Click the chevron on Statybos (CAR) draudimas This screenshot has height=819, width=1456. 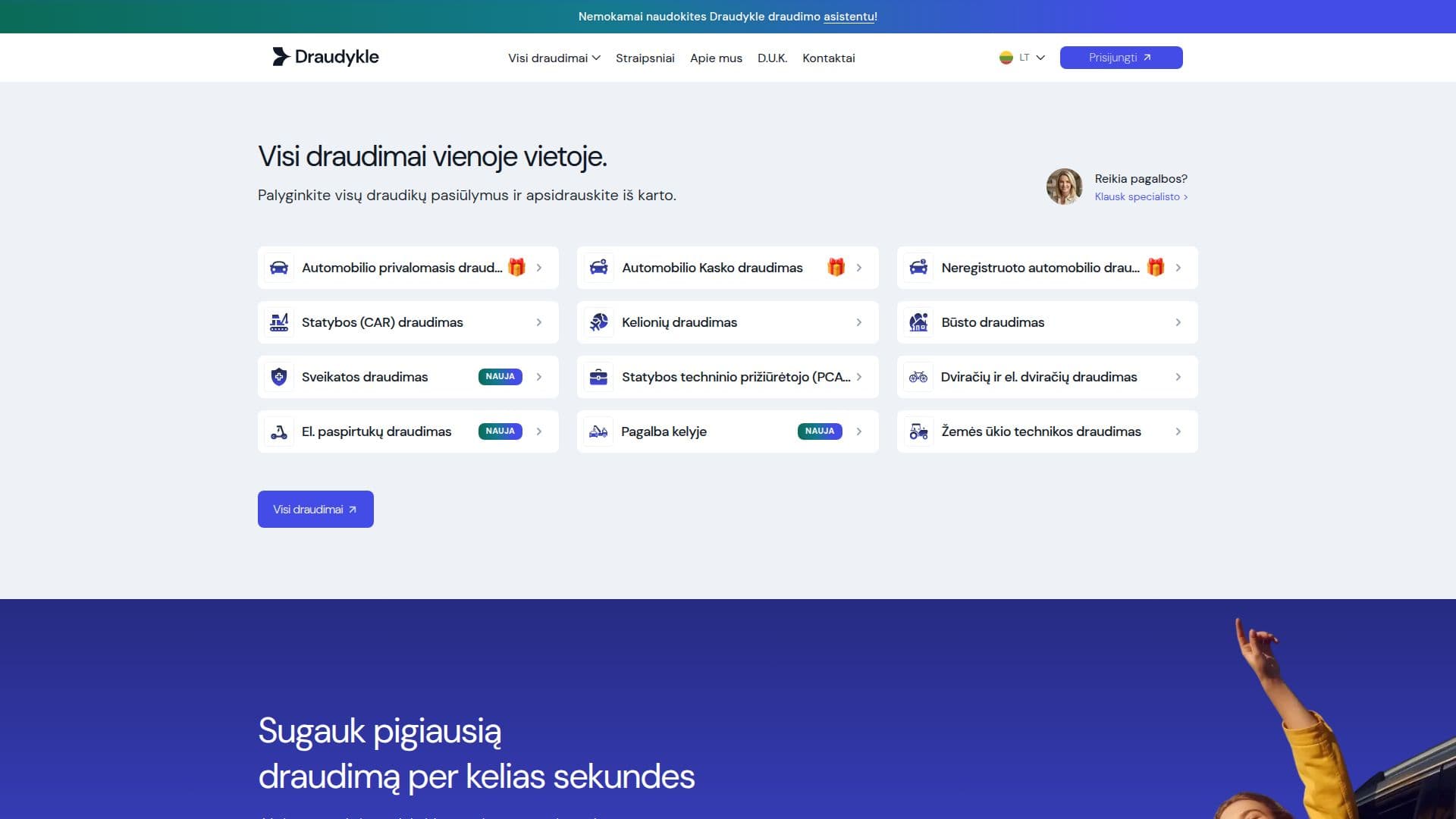539,322
